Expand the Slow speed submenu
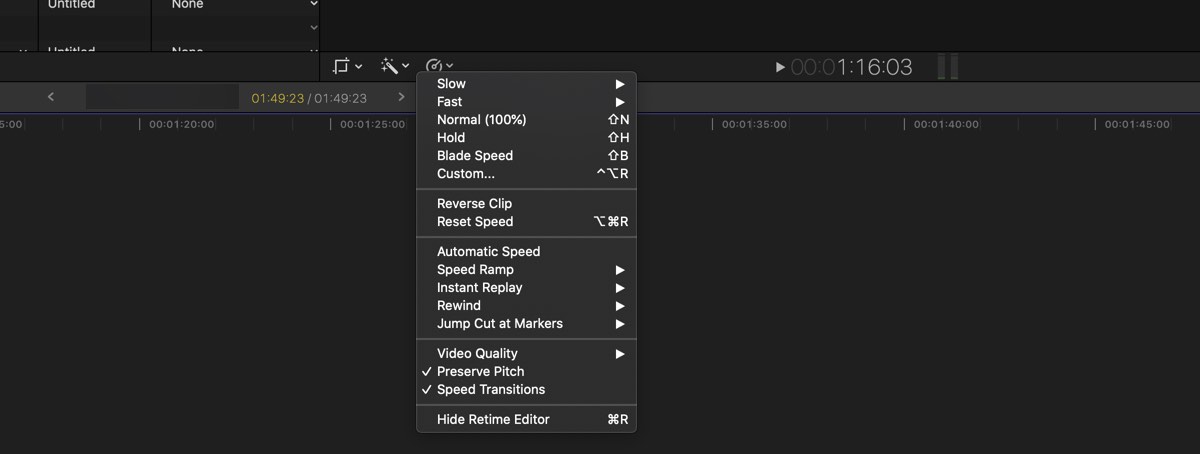The height and width of the screenshot is (454, 1200). pos(526,84)
